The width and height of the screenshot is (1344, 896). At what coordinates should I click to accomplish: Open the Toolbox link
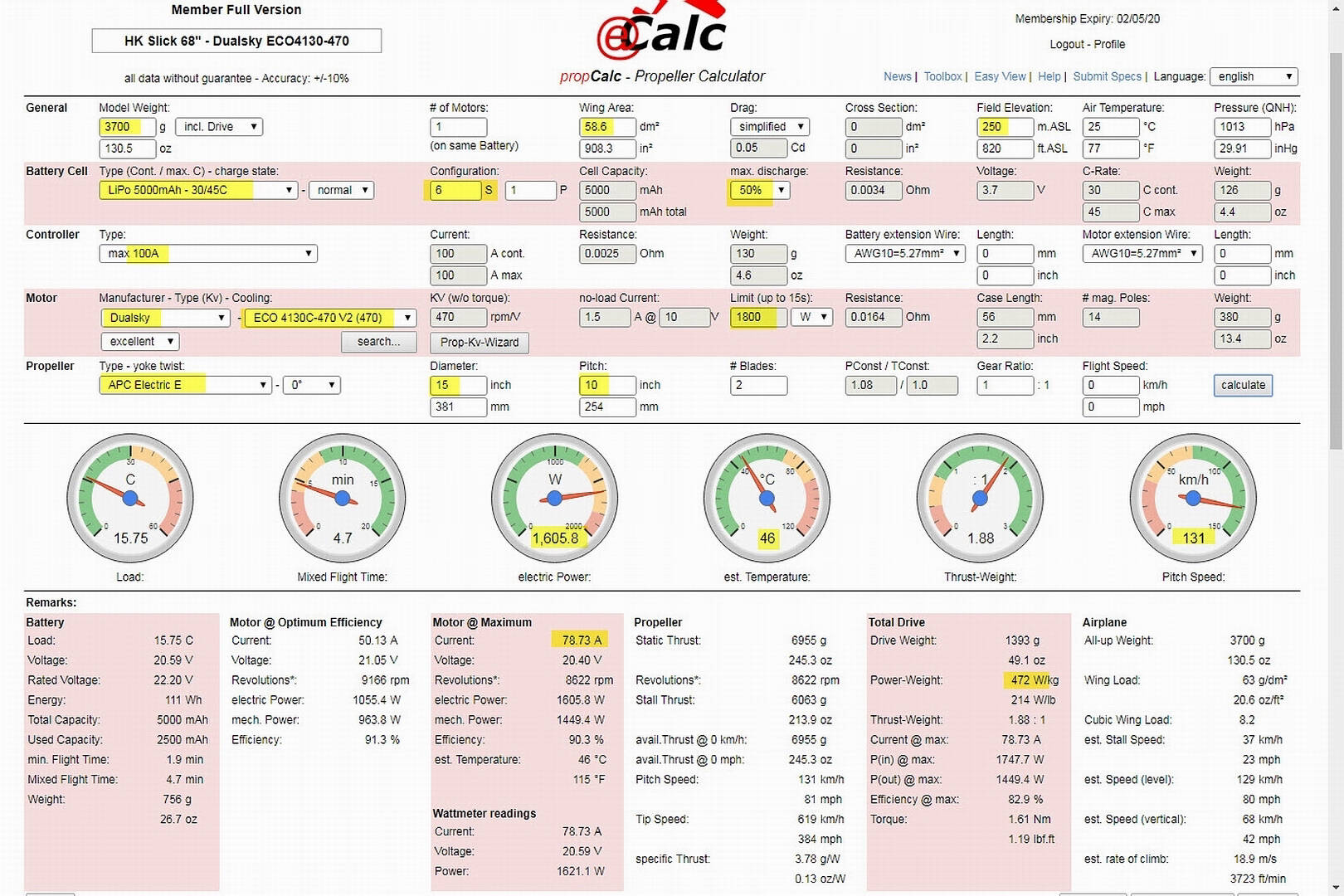point(942,76)
